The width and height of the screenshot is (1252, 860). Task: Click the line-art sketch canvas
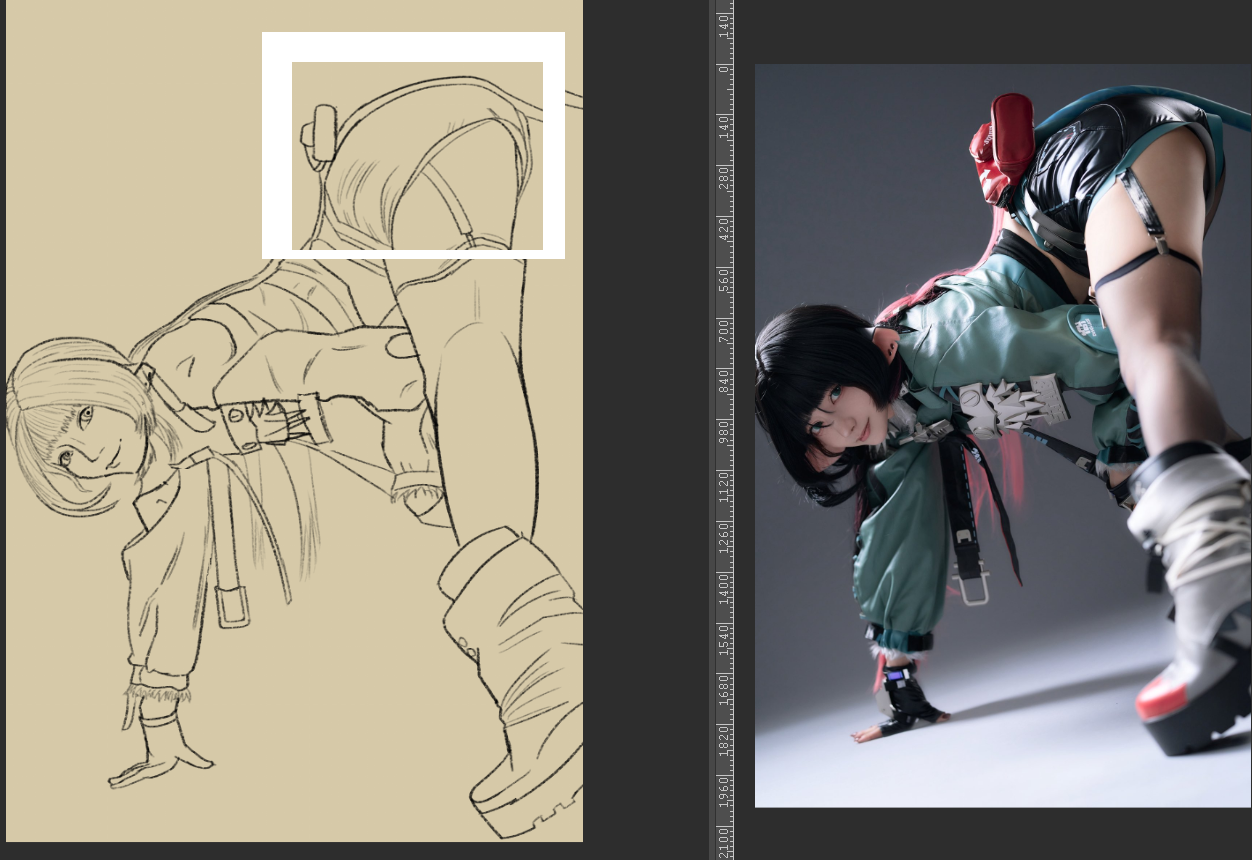coord(294,421)
